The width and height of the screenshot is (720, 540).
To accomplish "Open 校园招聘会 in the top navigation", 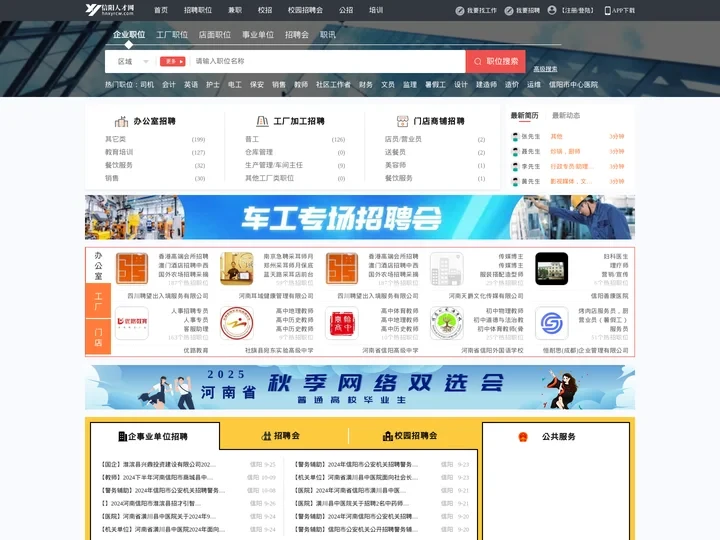I will (305, 10).
